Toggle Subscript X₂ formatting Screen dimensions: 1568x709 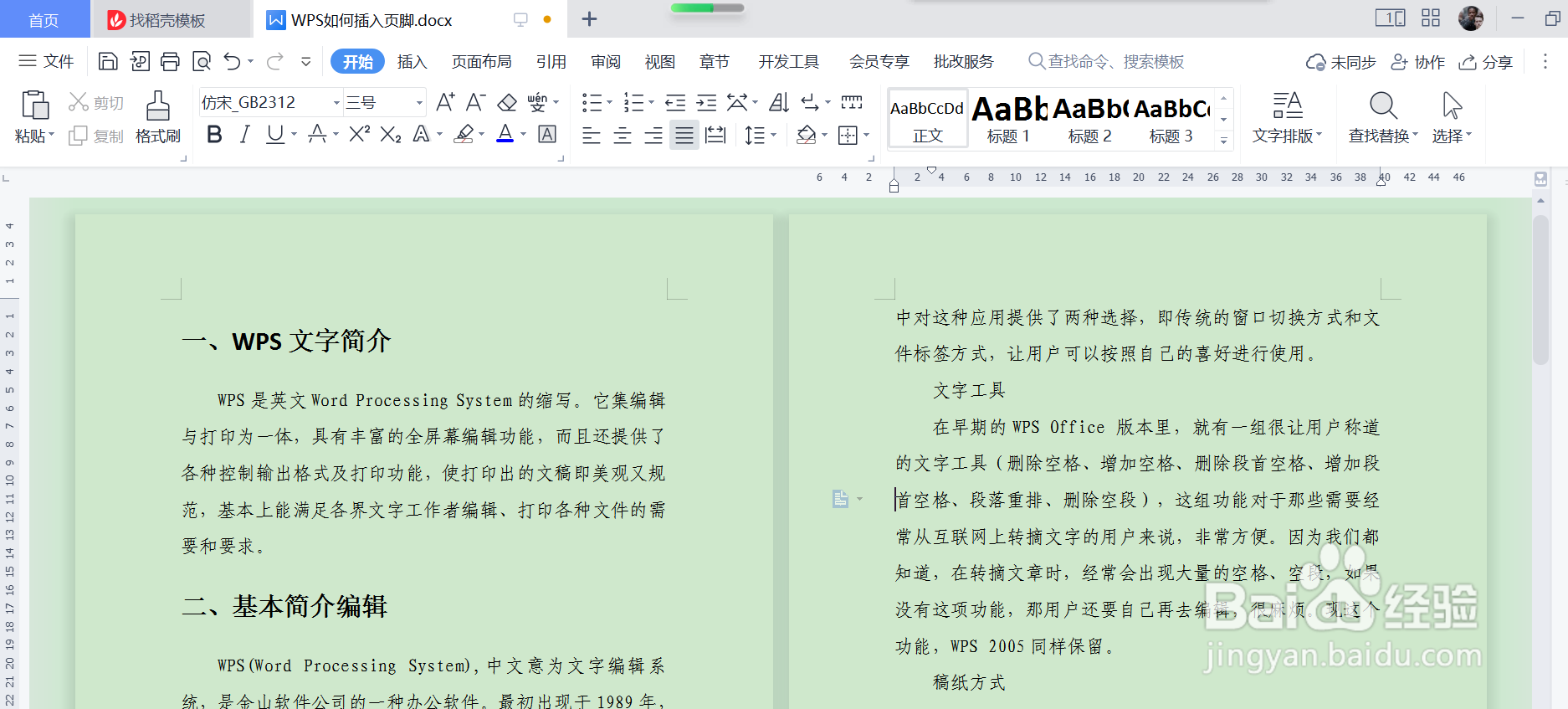pos(391,135)
